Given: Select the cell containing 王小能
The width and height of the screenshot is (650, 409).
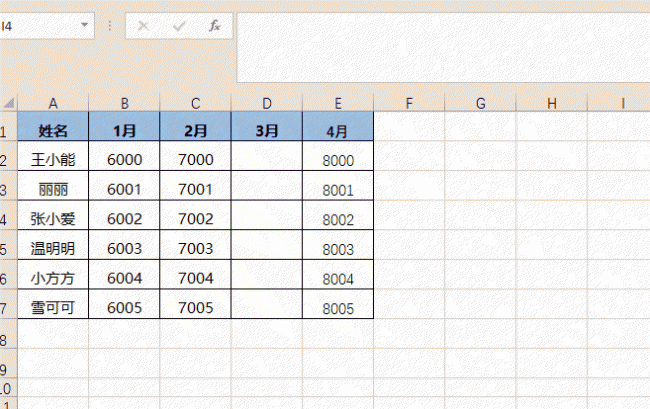Looking at the screenshot, I should click(53, 156).
